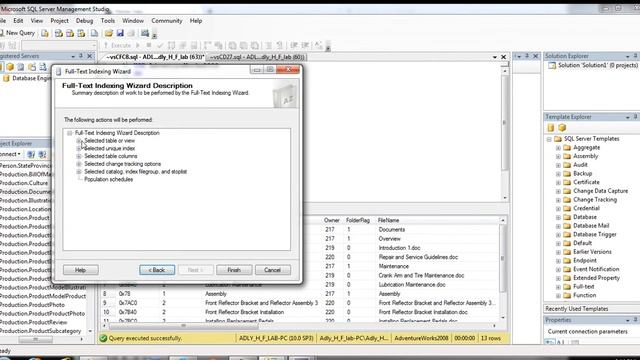Open the View menu
The image size is (640, 360).
coord(37,20)
